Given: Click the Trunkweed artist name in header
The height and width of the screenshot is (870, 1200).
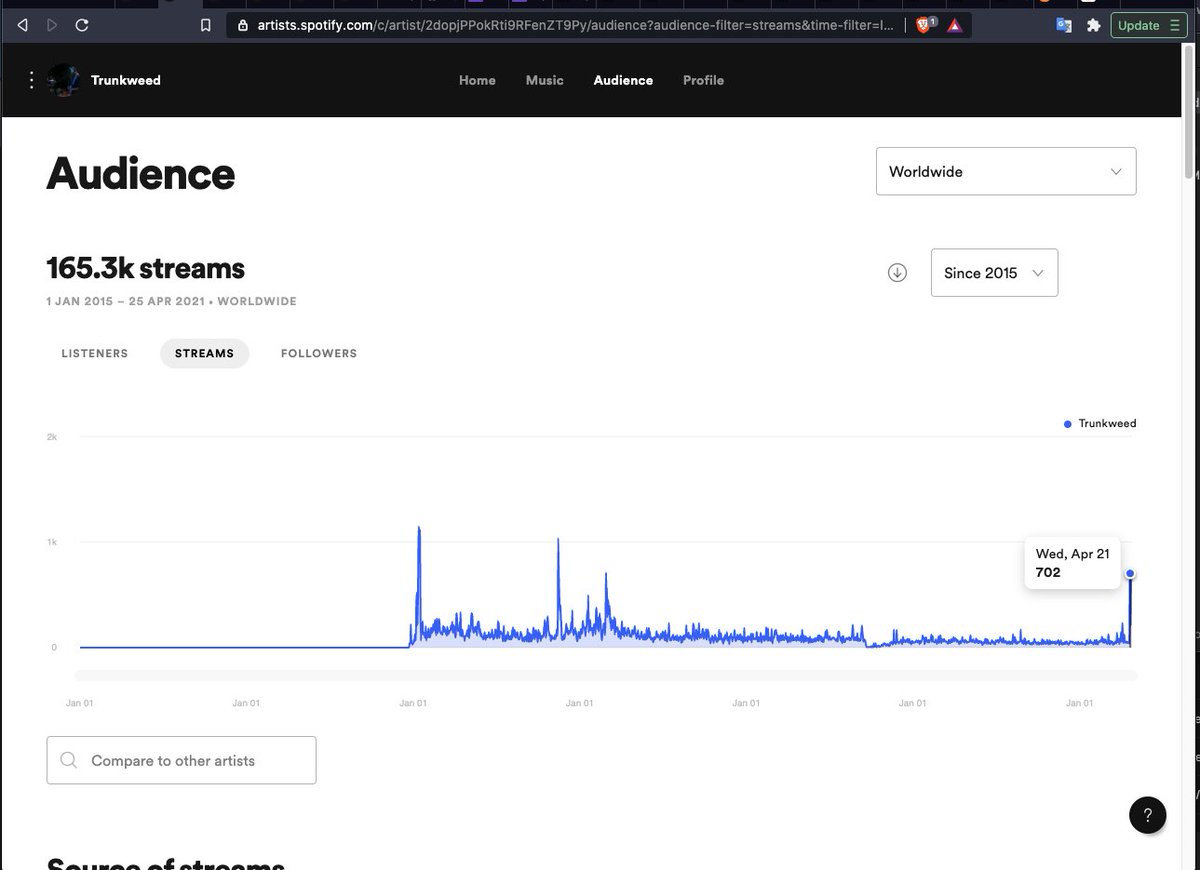Looking at the screenshot, I should pos(126,80).
